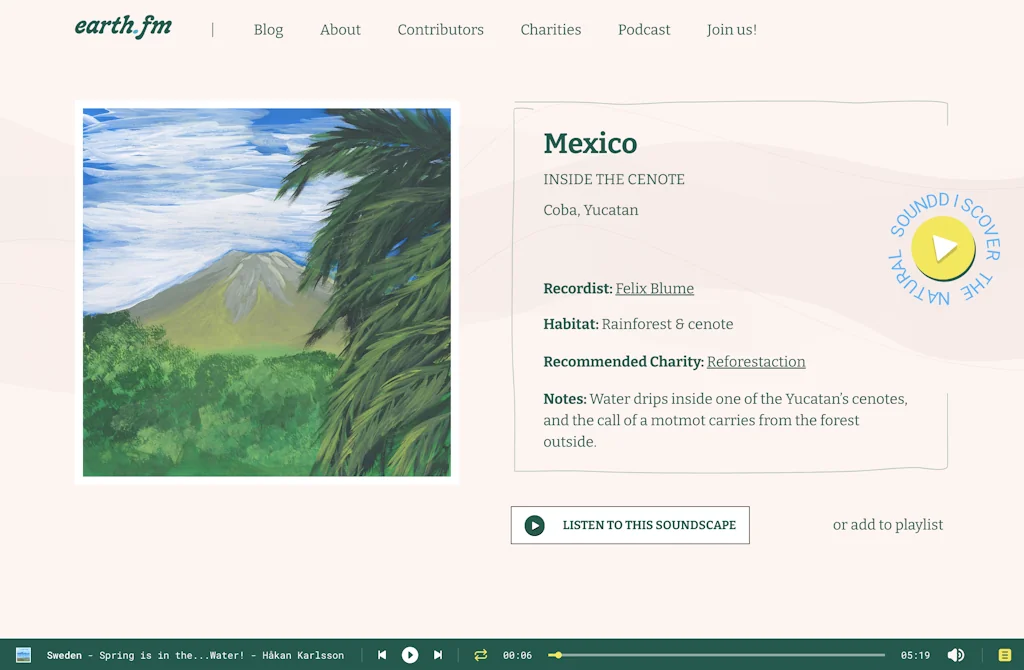Viewport: 1024px width, 670px height.
Task: Click LISTEN TO THIS SOUNDSCAPE
Action: (x=630, y=524)
